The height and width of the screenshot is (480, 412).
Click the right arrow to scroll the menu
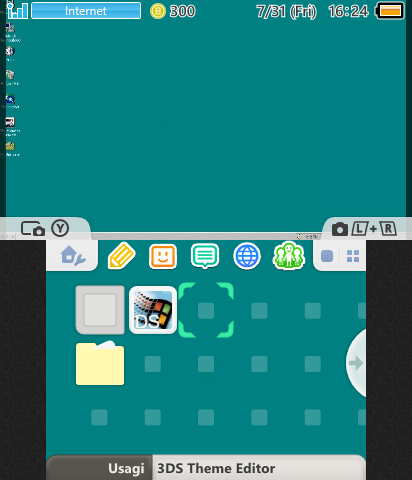tap(356, 363)
